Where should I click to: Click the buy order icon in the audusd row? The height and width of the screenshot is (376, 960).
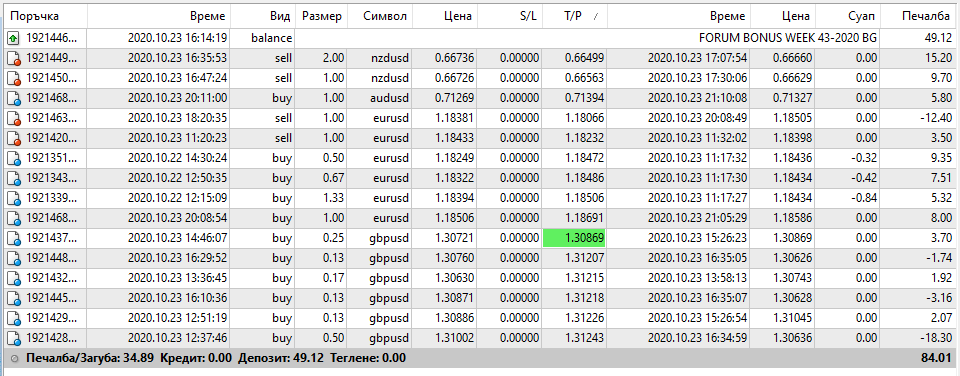(x=13, y=99)
